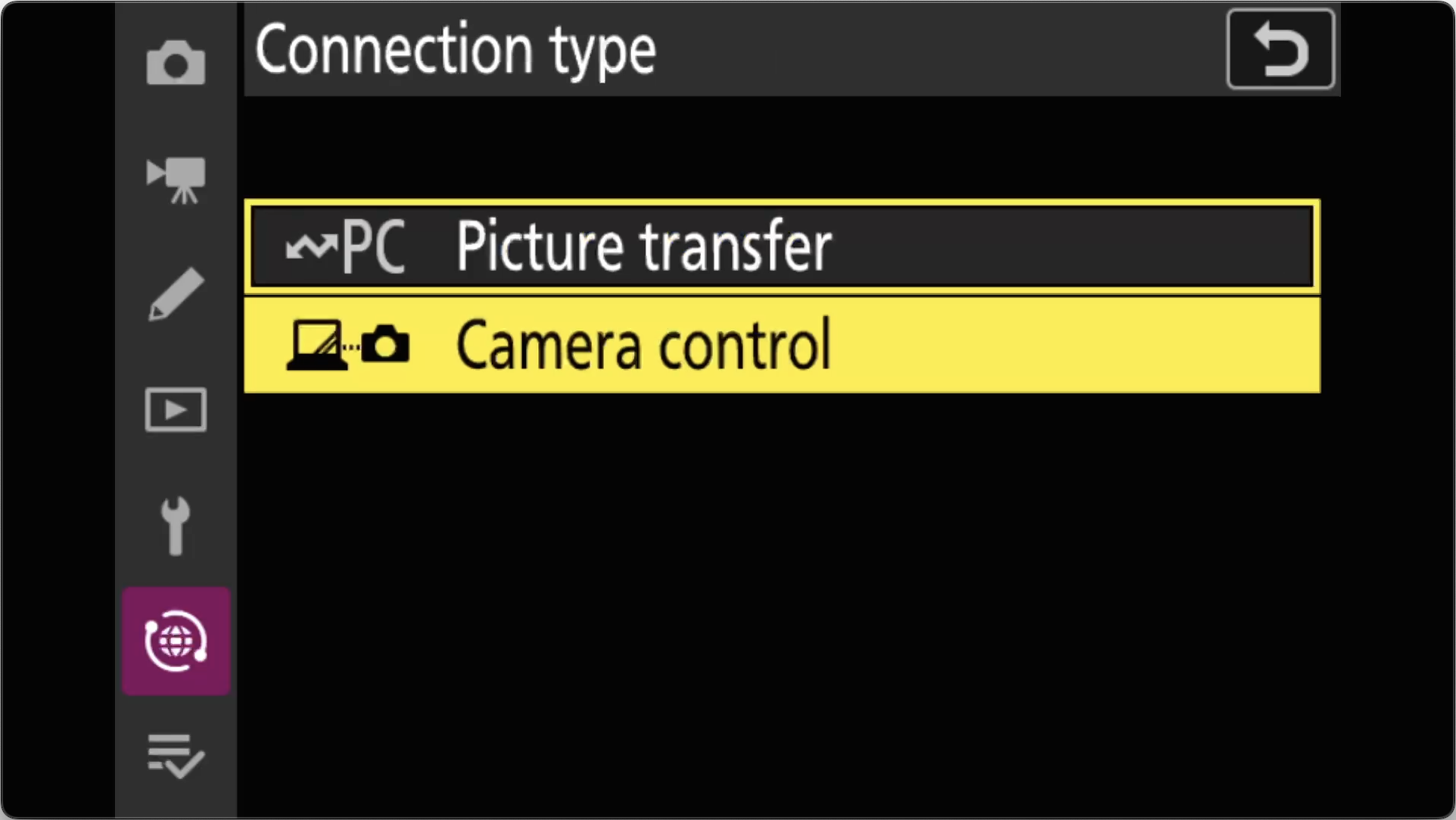The height and width of the screenshot is (820, 1456).
Task: Go back using the return arrow button
Action: click(x=1280, y=49)
